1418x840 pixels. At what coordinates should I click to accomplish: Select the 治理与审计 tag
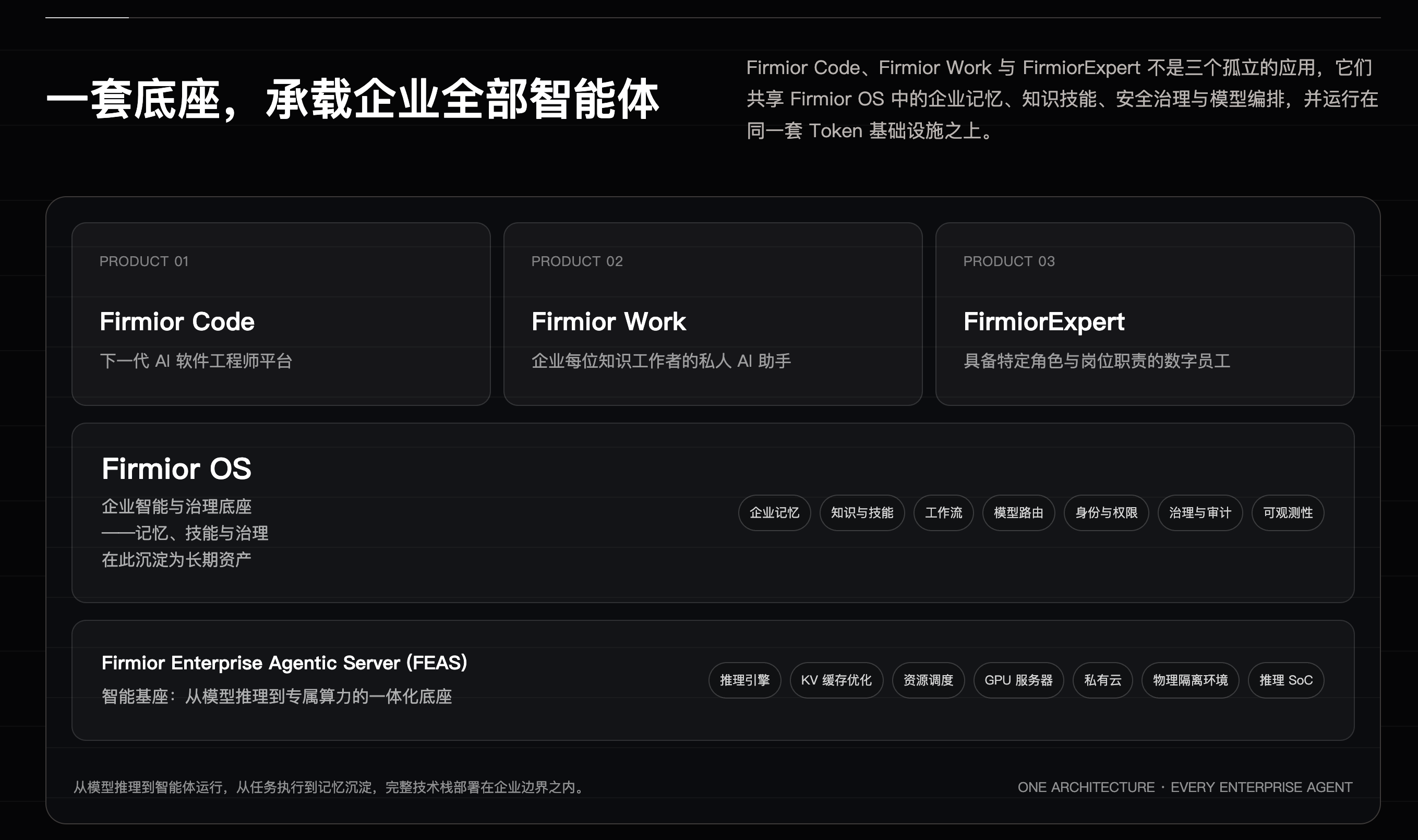coord(1200,513)
